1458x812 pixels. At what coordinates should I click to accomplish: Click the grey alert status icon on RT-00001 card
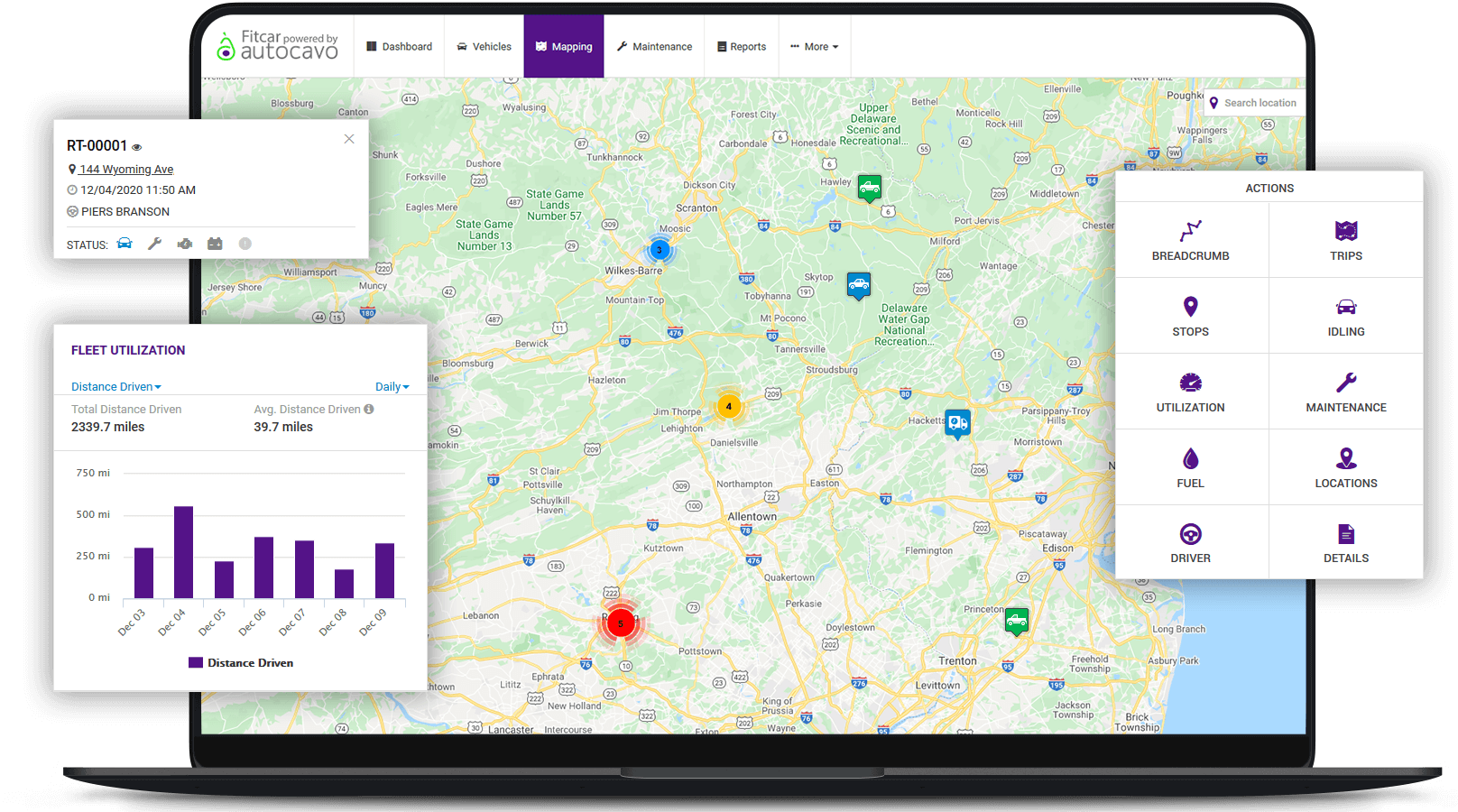pos(245,244)
